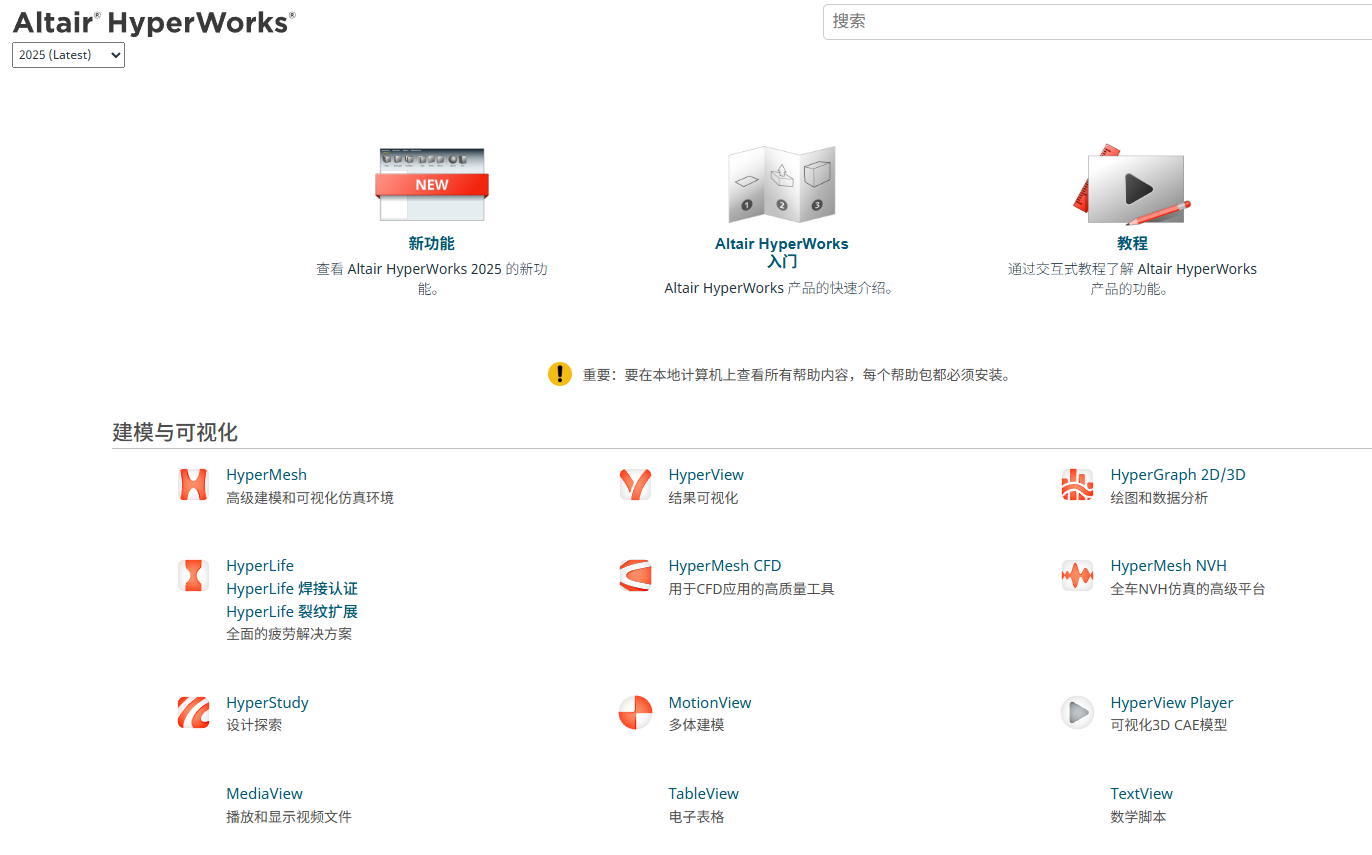Click the HyperMesh NVH waveform icon
Image resolution: width=1372 pixels, height=855 pixels.
(1077, 575)
